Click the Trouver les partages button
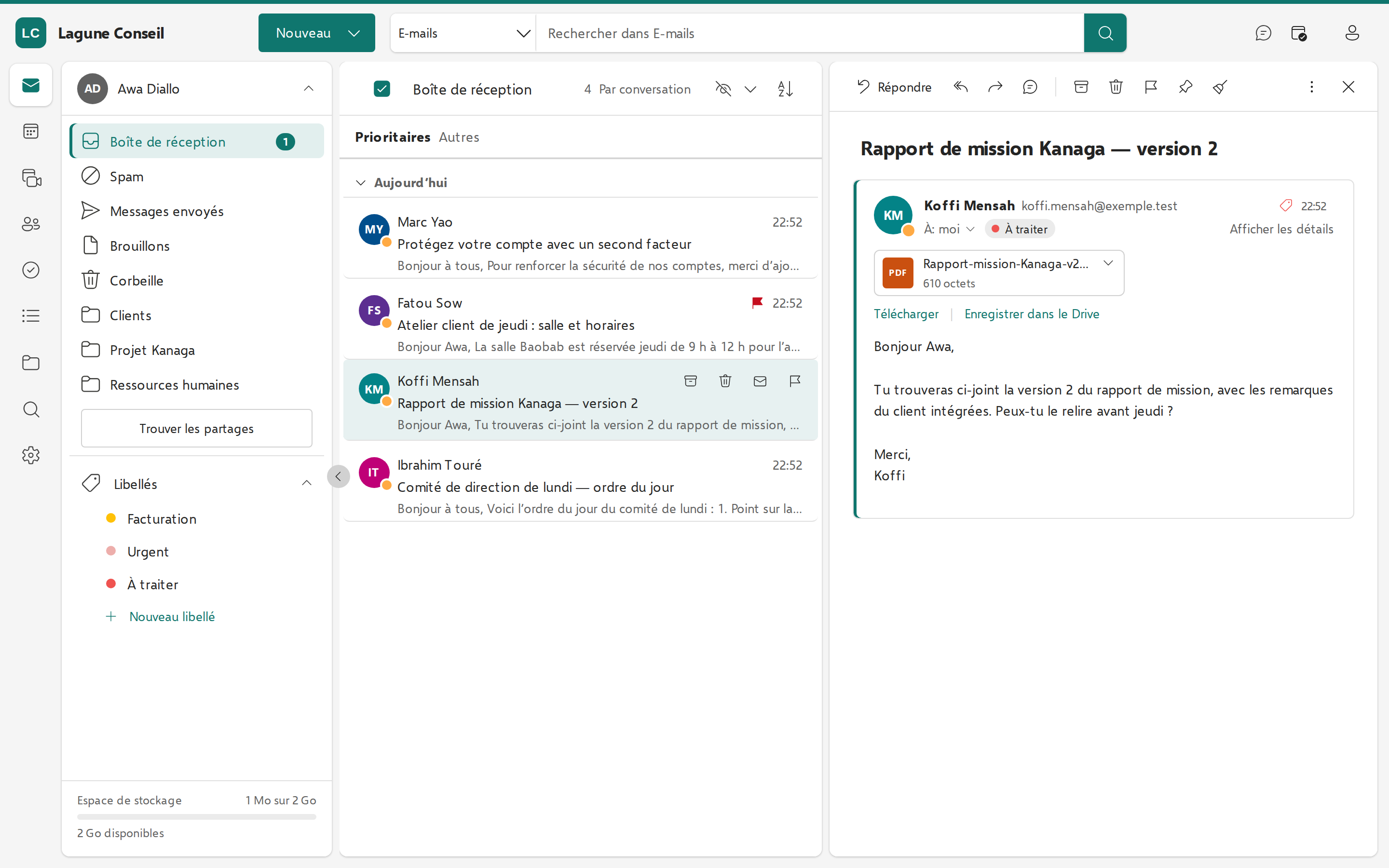Viewport: 1389px width, 868px height. coord(196,428)
